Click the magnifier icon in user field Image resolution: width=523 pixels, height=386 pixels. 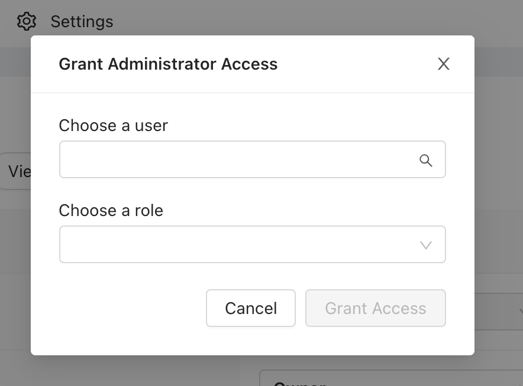(x=426, y=160)
